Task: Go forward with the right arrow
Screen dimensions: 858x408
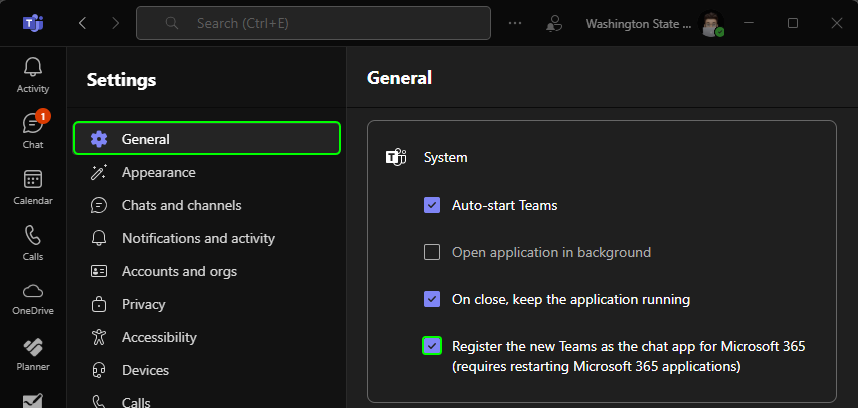Action: tap(115, 23)
